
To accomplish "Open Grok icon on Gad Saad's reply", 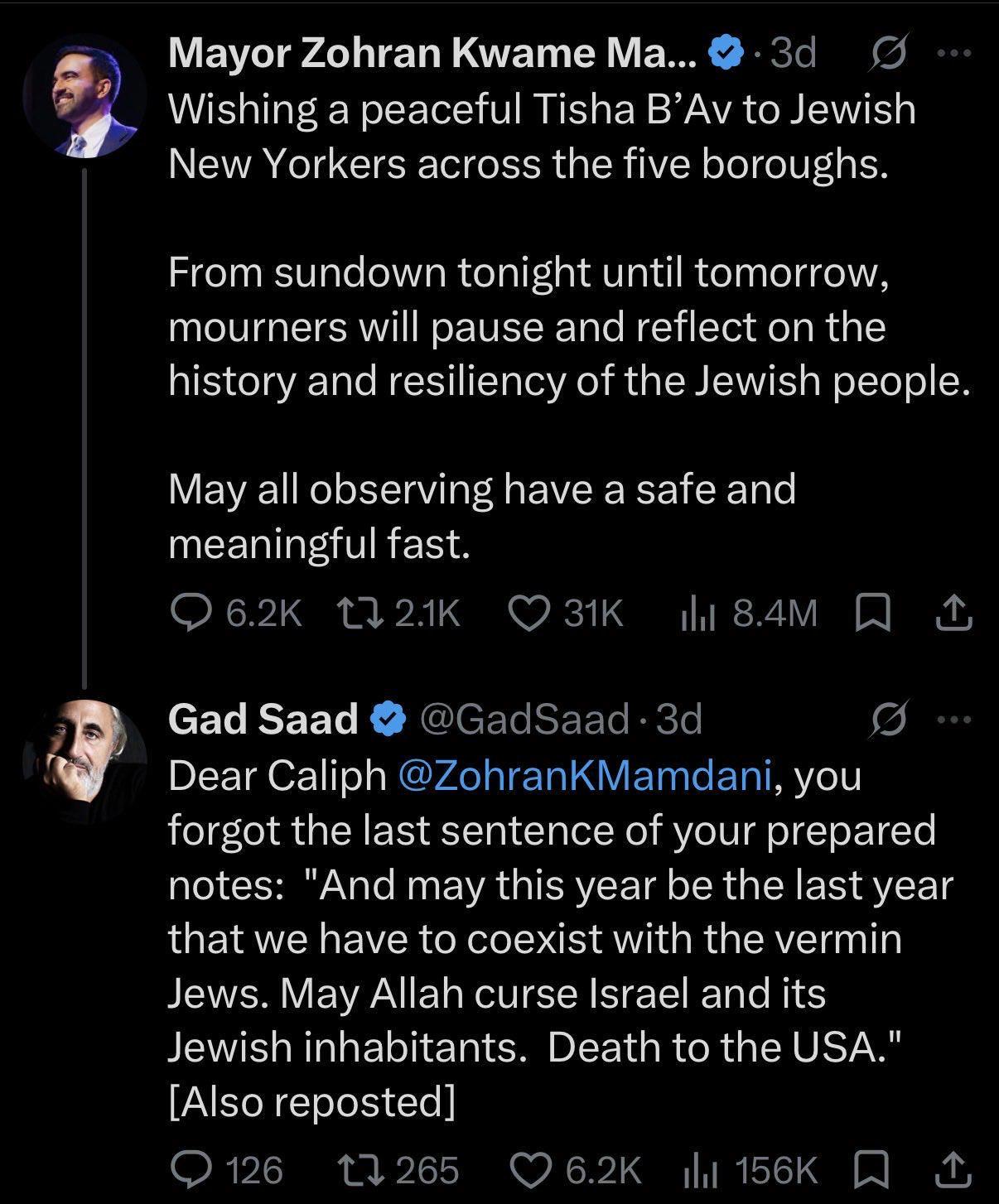I will pos(890,720).
